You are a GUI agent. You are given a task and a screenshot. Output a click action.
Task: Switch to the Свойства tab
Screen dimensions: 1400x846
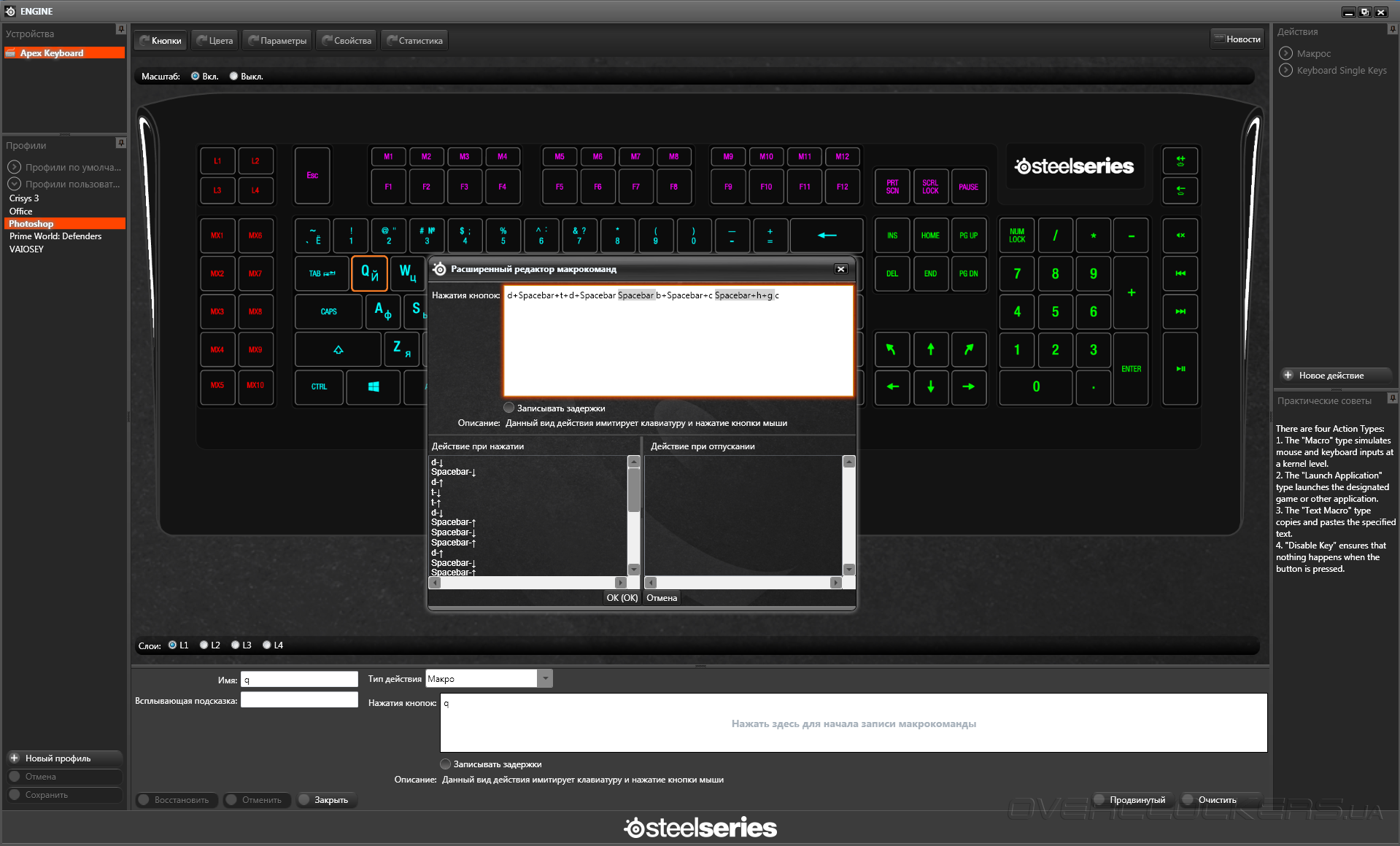coord(347,41)
